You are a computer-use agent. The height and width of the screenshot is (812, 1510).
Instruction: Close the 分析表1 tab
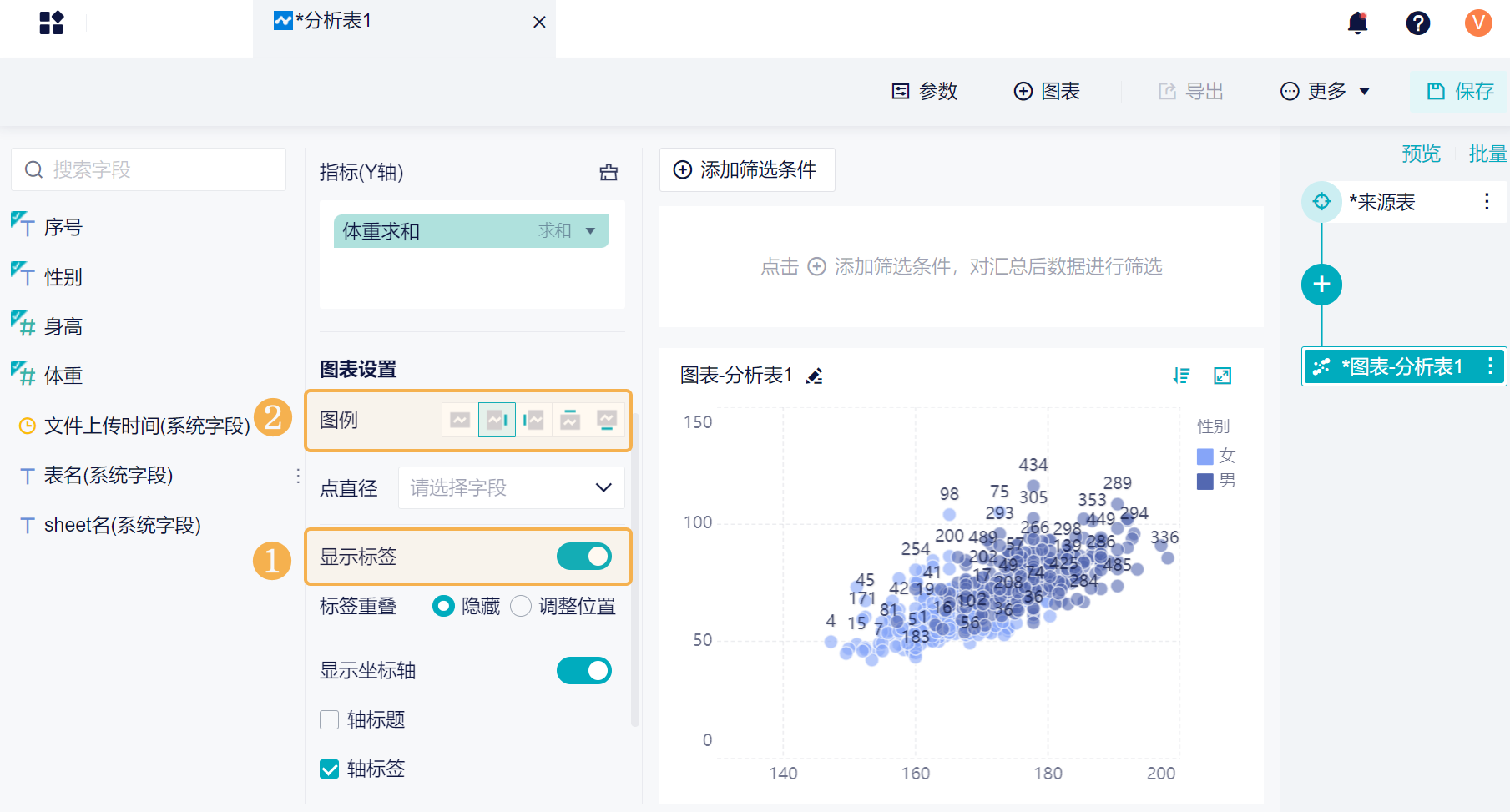539,23
